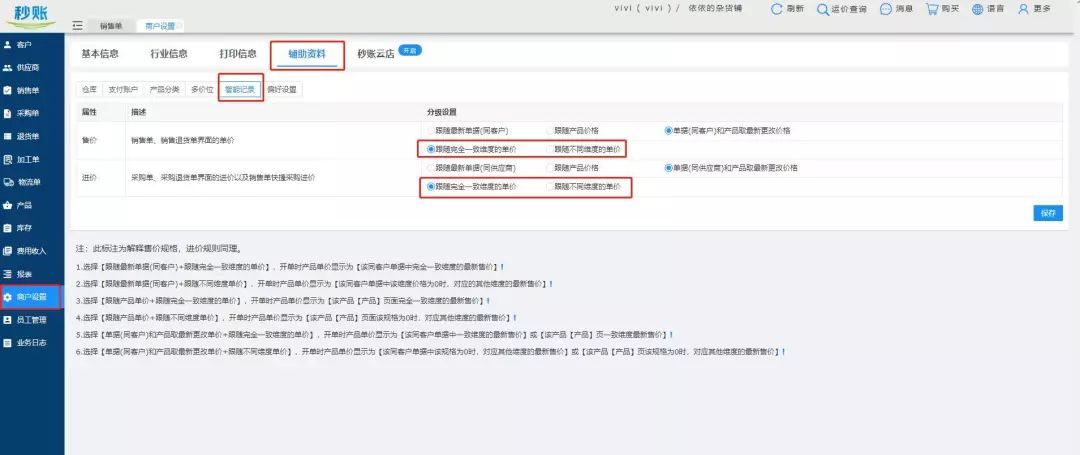Screen dimensions: 1080x455
Task: Select 跟随产品价格 radio in 售价 row
Action: pyautogui.click(x=550, y=131)
